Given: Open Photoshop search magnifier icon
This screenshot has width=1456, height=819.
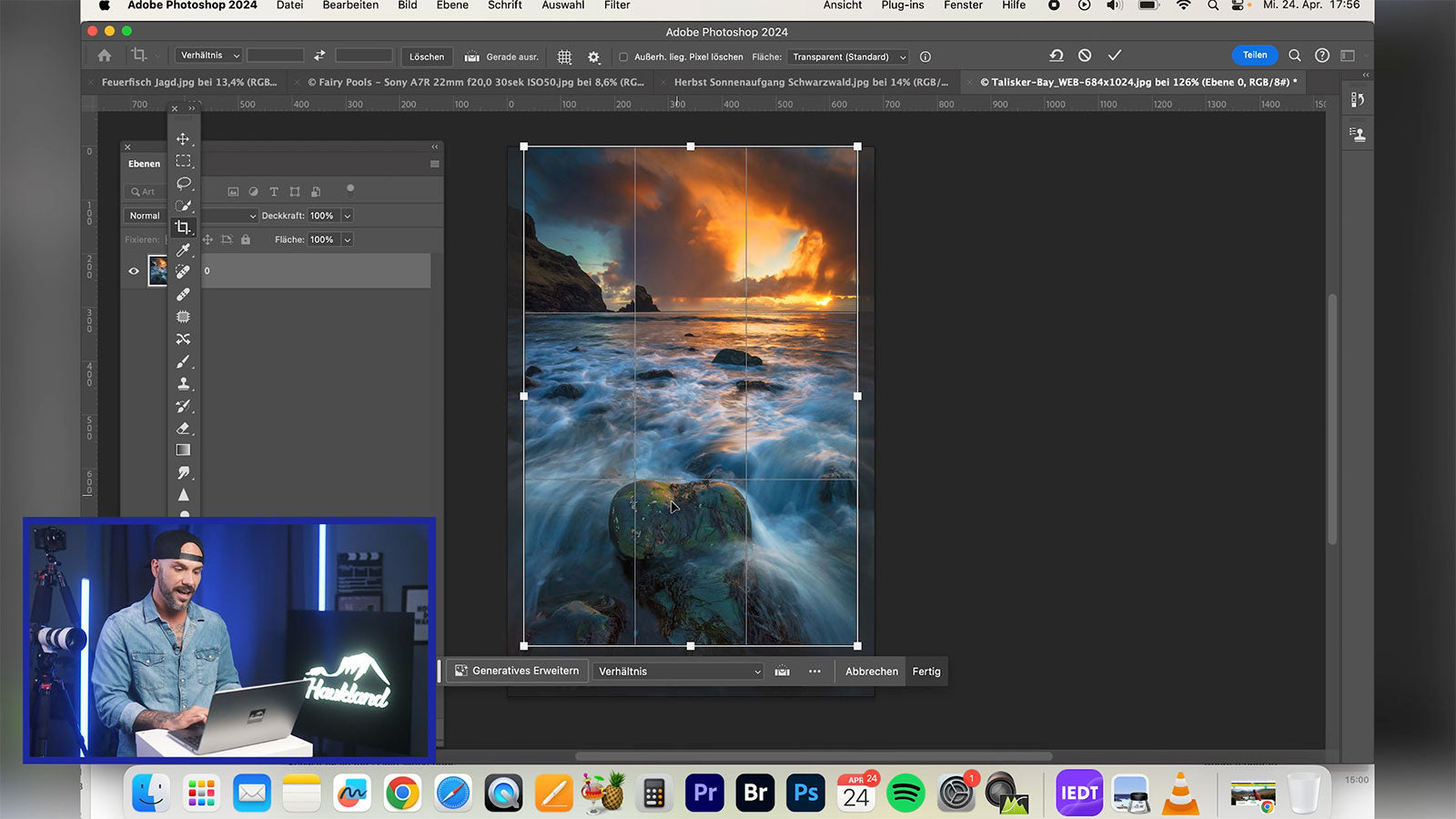Looking at the screenshot, I should coord(1294,56).
